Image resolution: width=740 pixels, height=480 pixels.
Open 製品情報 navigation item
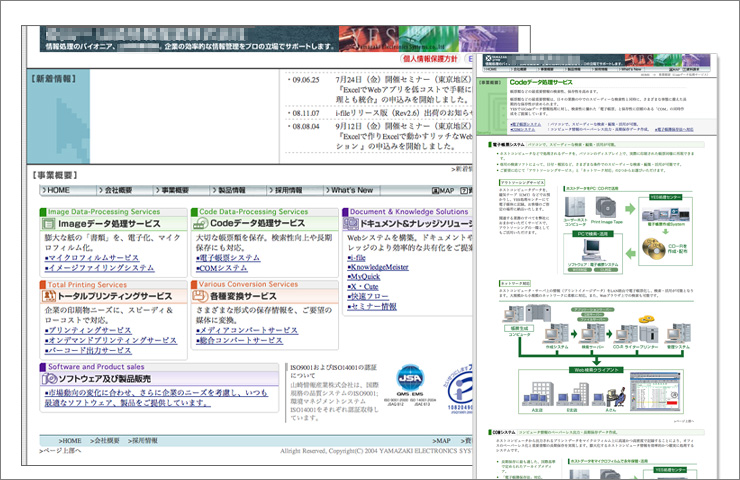228,190
